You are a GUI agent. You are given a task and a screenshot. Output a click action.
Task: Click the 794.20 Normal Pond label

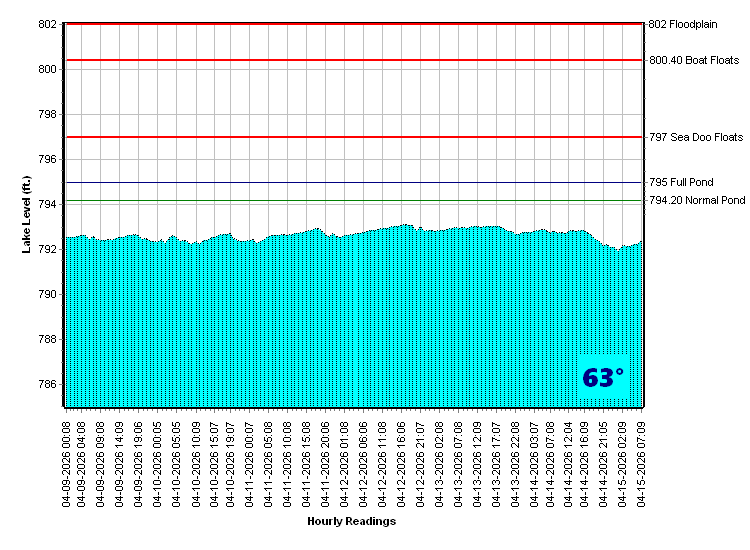click(696, 201)
